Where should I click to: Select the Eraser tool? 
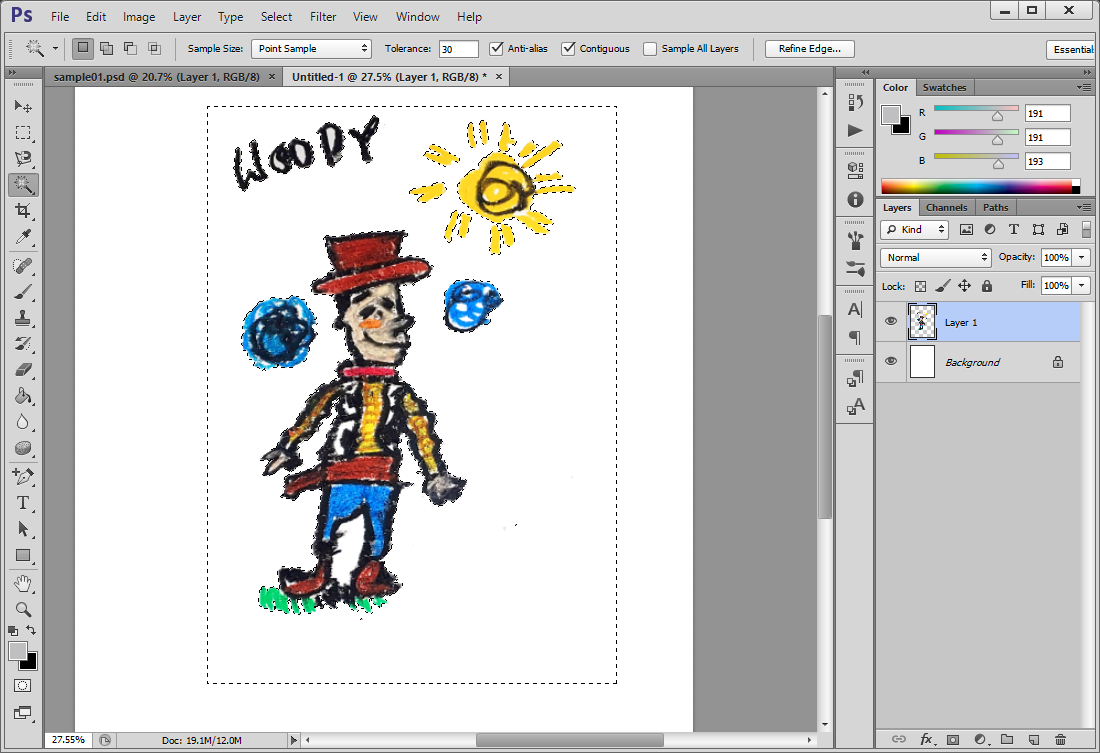pyautogui.click(x=23, y=370)
